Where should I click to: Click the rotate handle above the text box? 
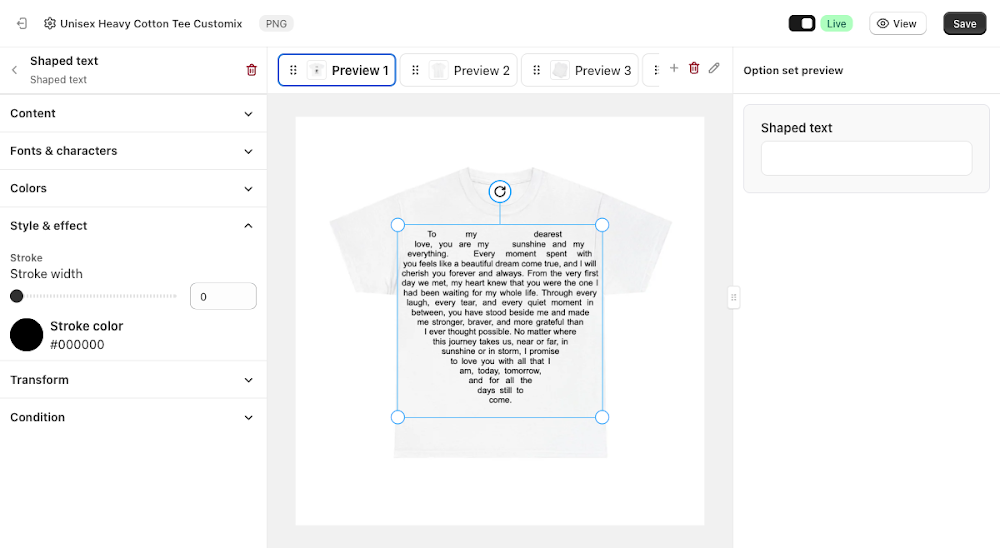(x=500, y=191)
